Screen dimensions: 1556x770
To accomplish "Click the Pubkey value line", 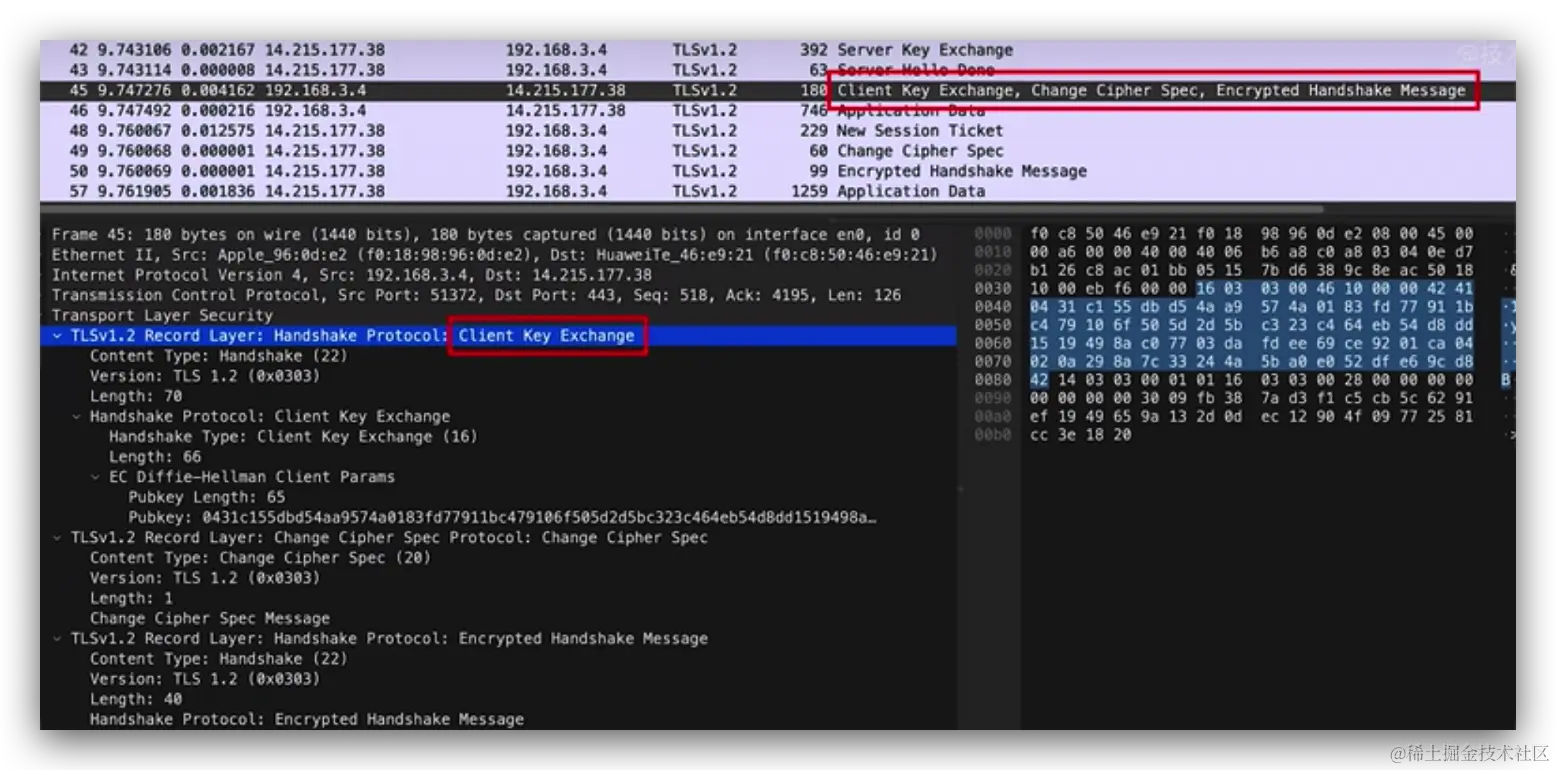I will [x=503, y=517].
